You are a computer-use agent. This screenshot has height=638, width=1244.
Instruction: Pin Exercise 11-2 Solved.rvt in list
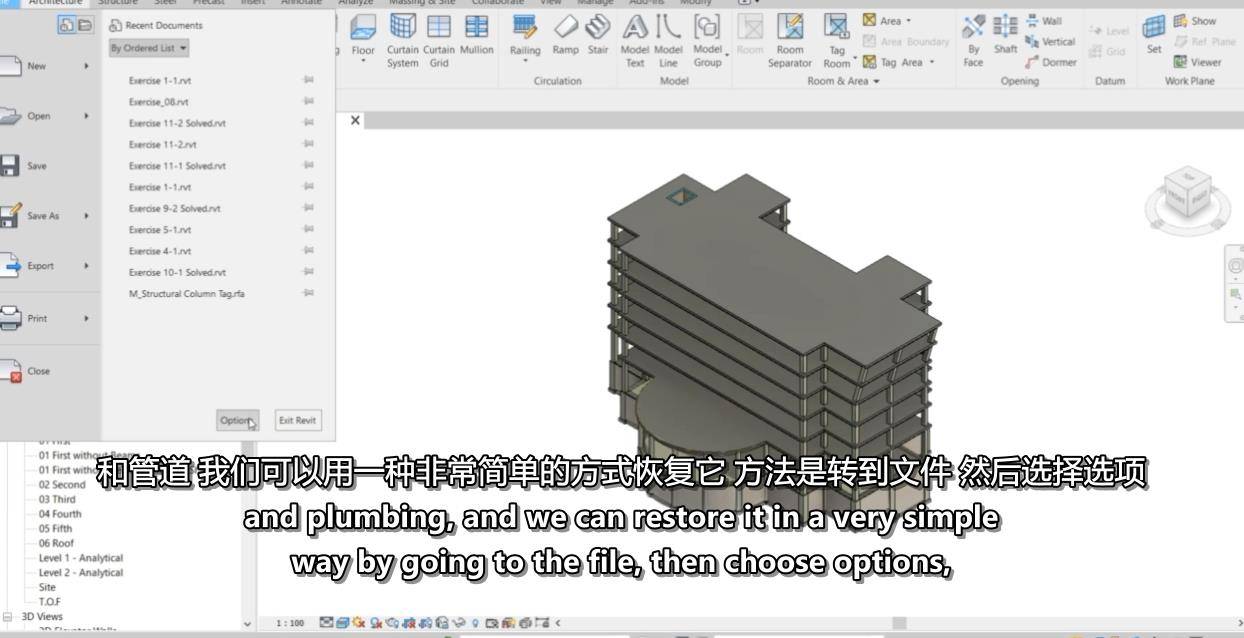point(308,123)
